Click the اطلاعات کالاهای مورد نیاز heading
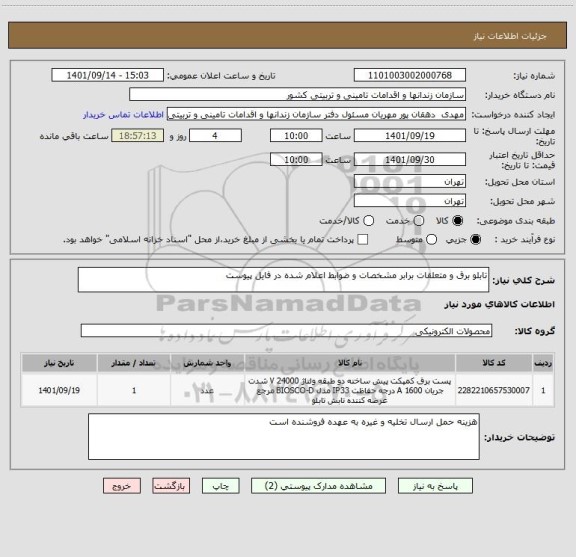This screenshot has width=576, height=557. [499, 304]
